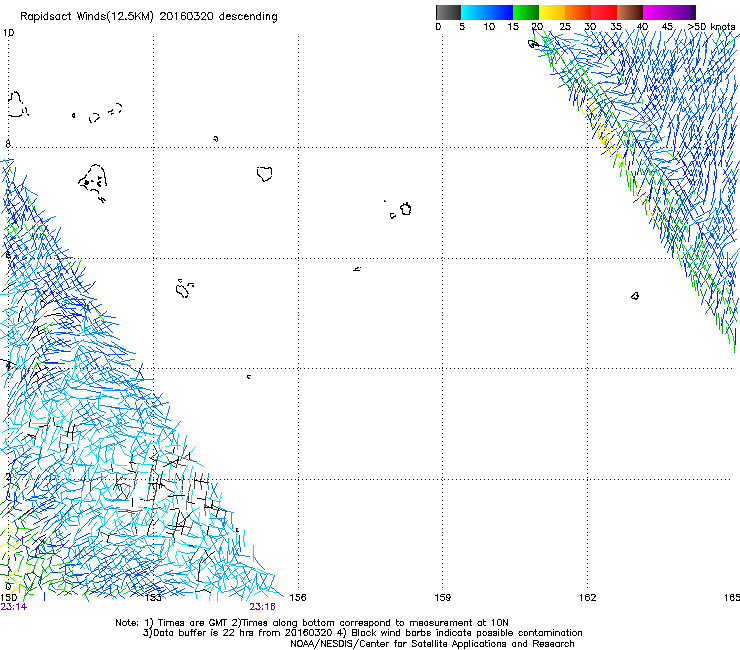
Task: Click the latitude label '10' at top left
Action: (x=8, y=33)
